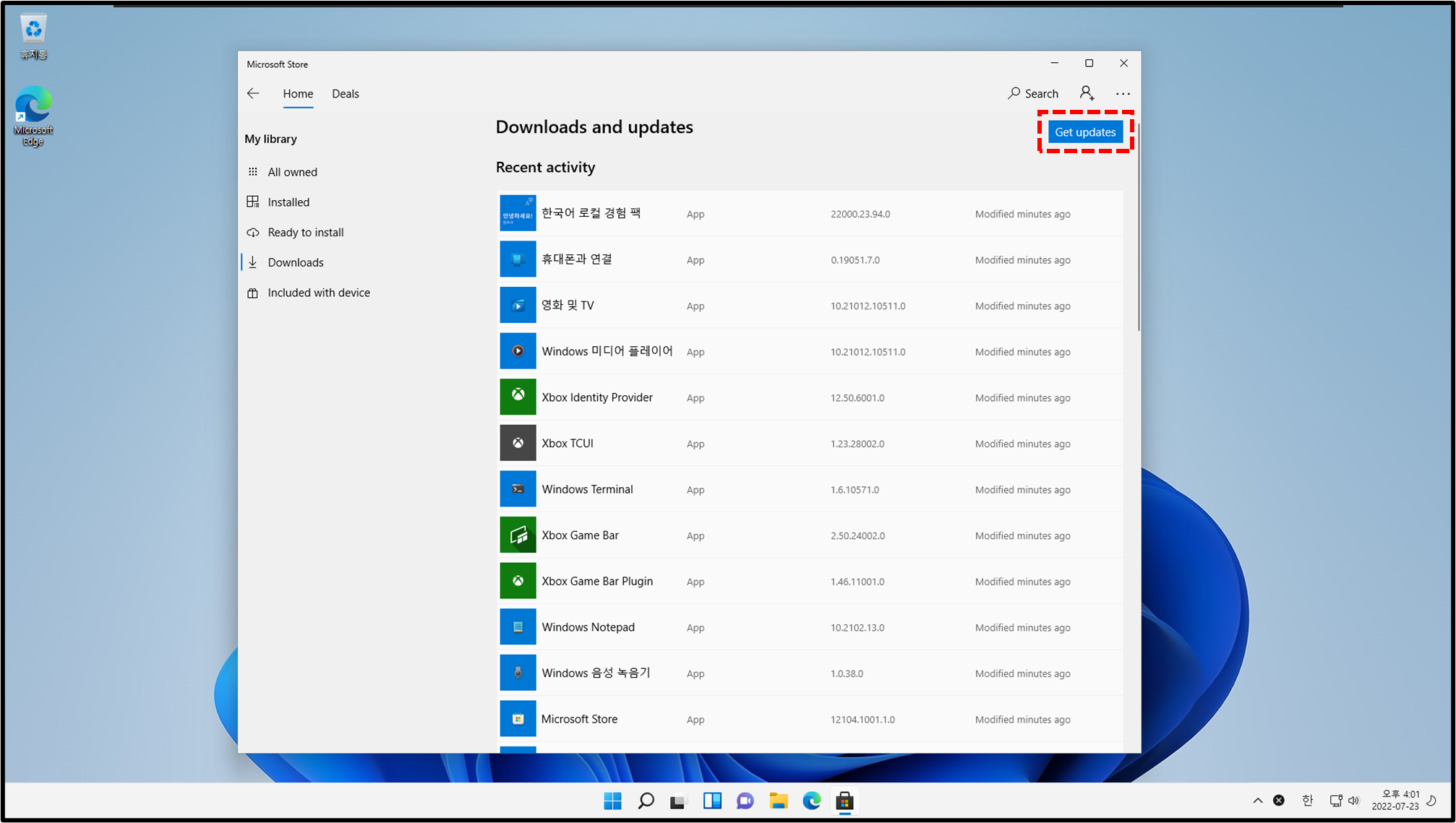
Task: Open the account sign-in icon
Action: click(x=1087, y=93)
